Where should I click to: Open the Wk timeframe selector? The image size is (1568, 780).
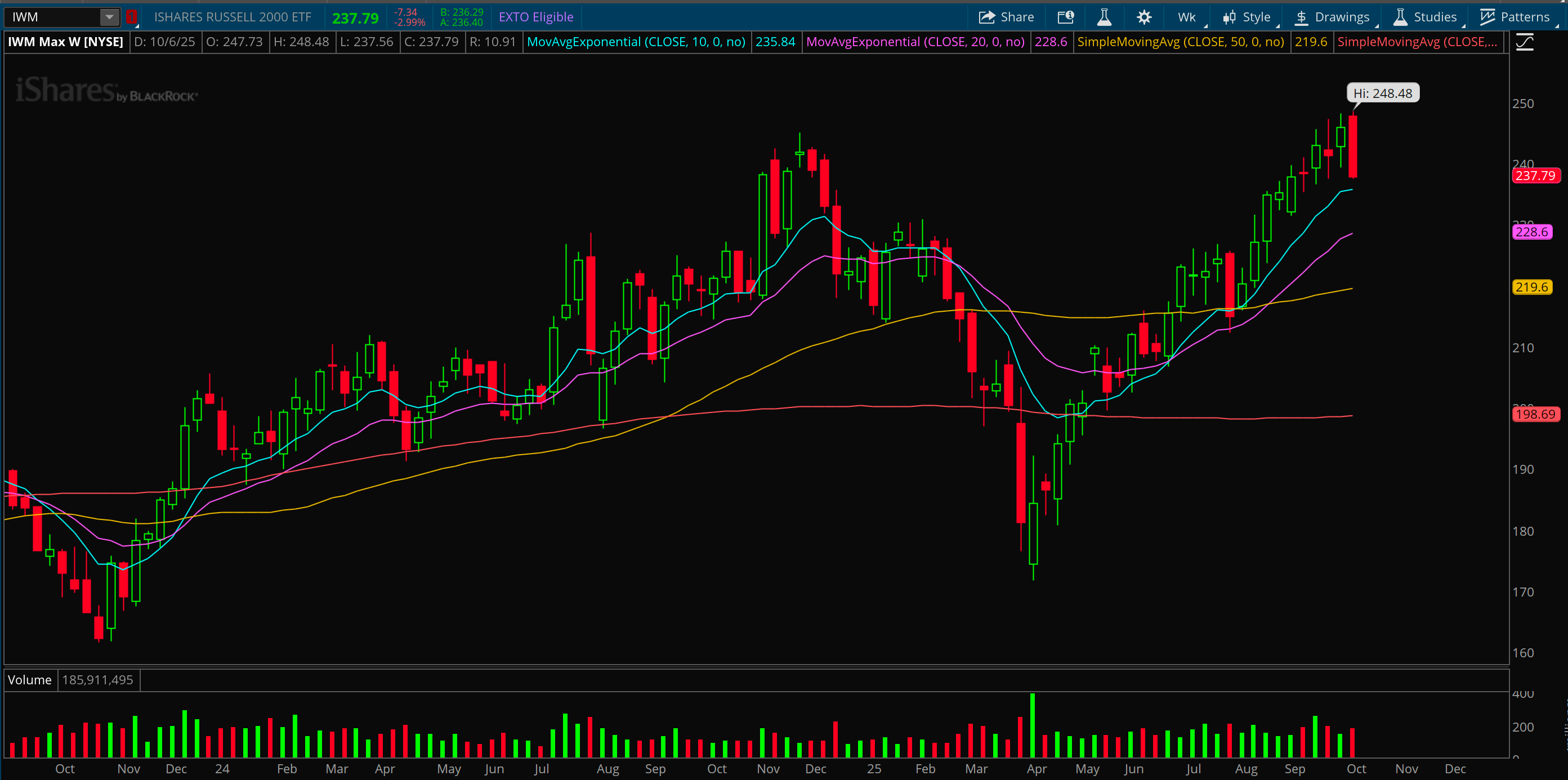point(1186,17)
